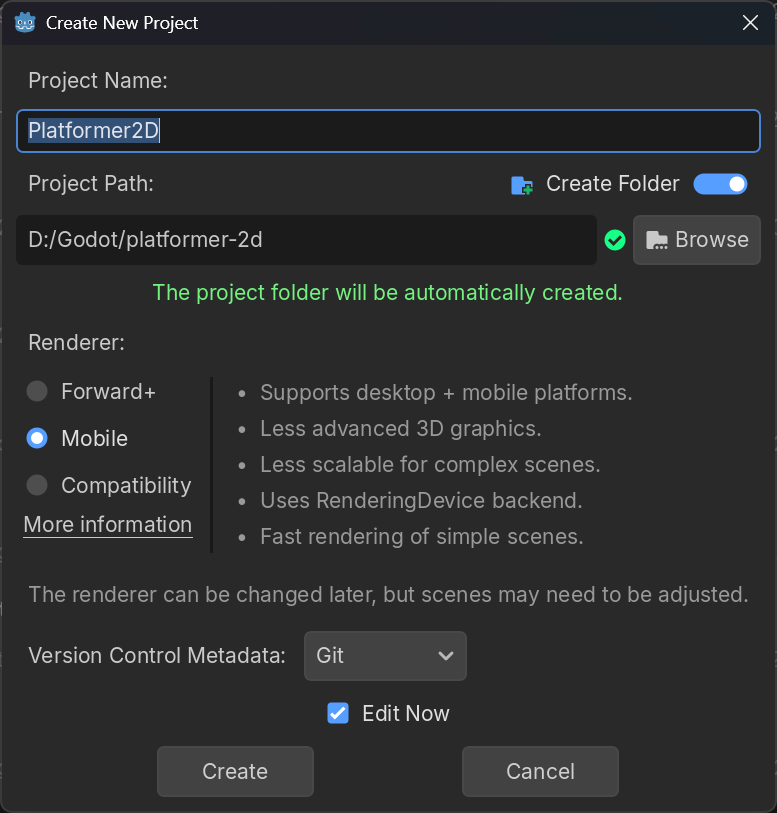Viewport: 777px width, 813px height.
Task: Click the folder icon on Browse button
Action: point(657,240)
